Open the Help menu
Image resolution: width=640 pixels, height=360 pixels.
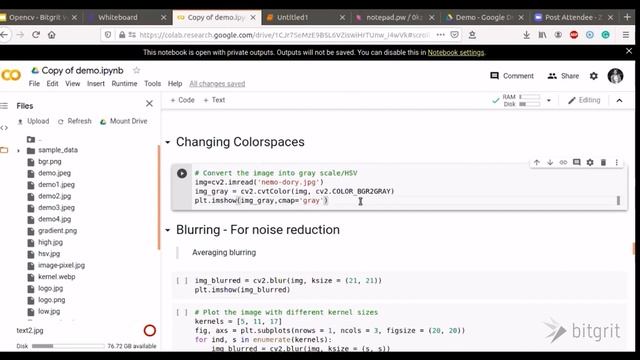(175, 84)
